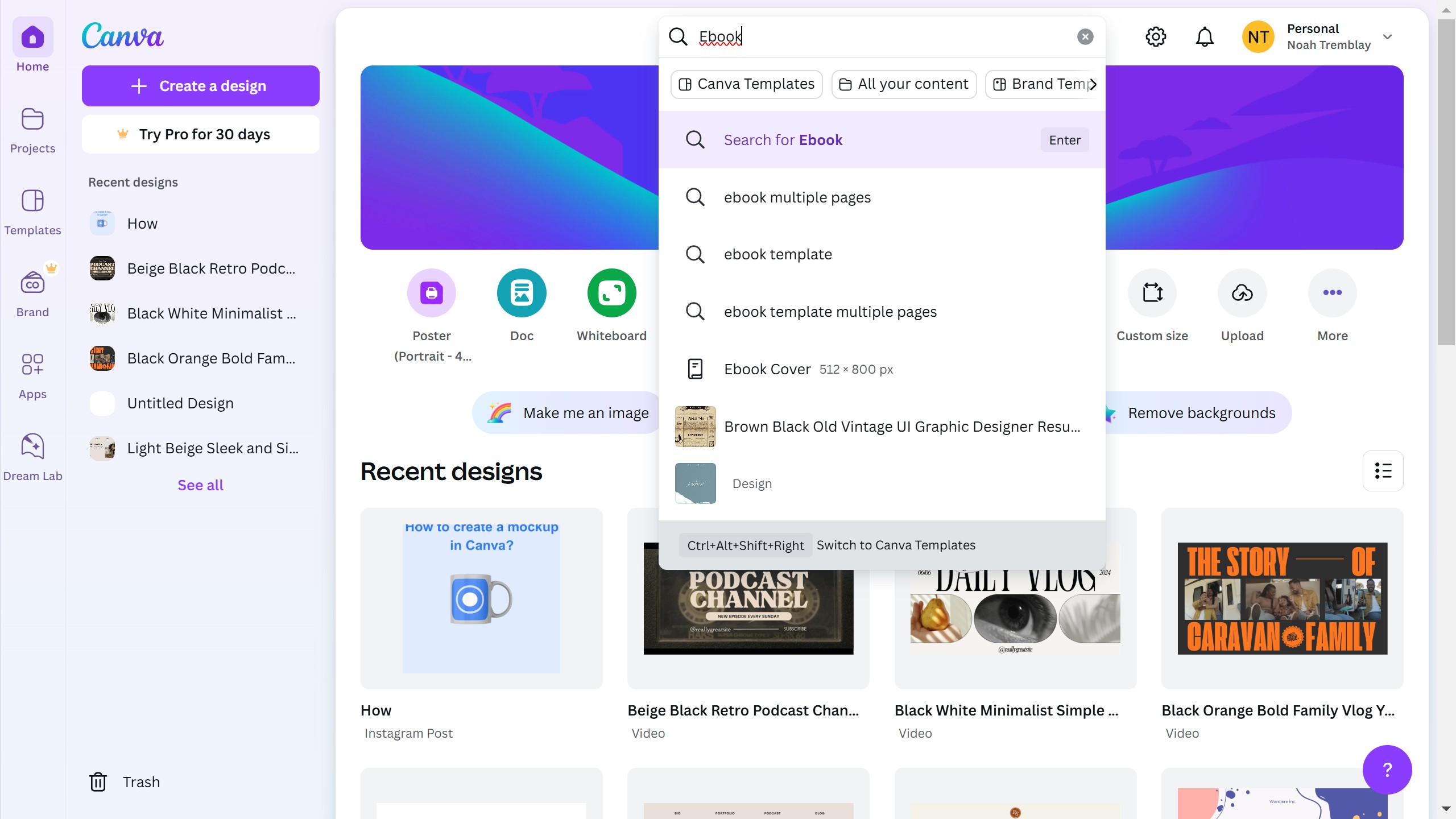Clear the Ebook search text
Viewport: 1456px width, 819px height.
tap(1085, 37)
